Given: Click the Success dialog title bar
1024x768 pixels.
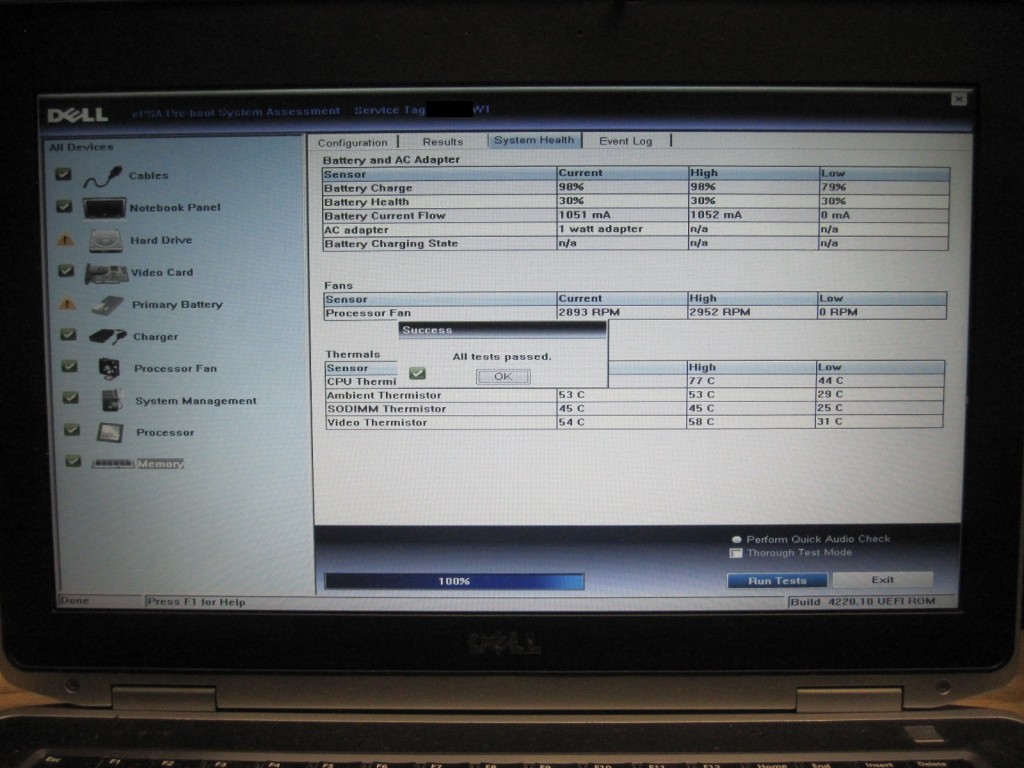Looking at the screenshot, I should (502, 330).
